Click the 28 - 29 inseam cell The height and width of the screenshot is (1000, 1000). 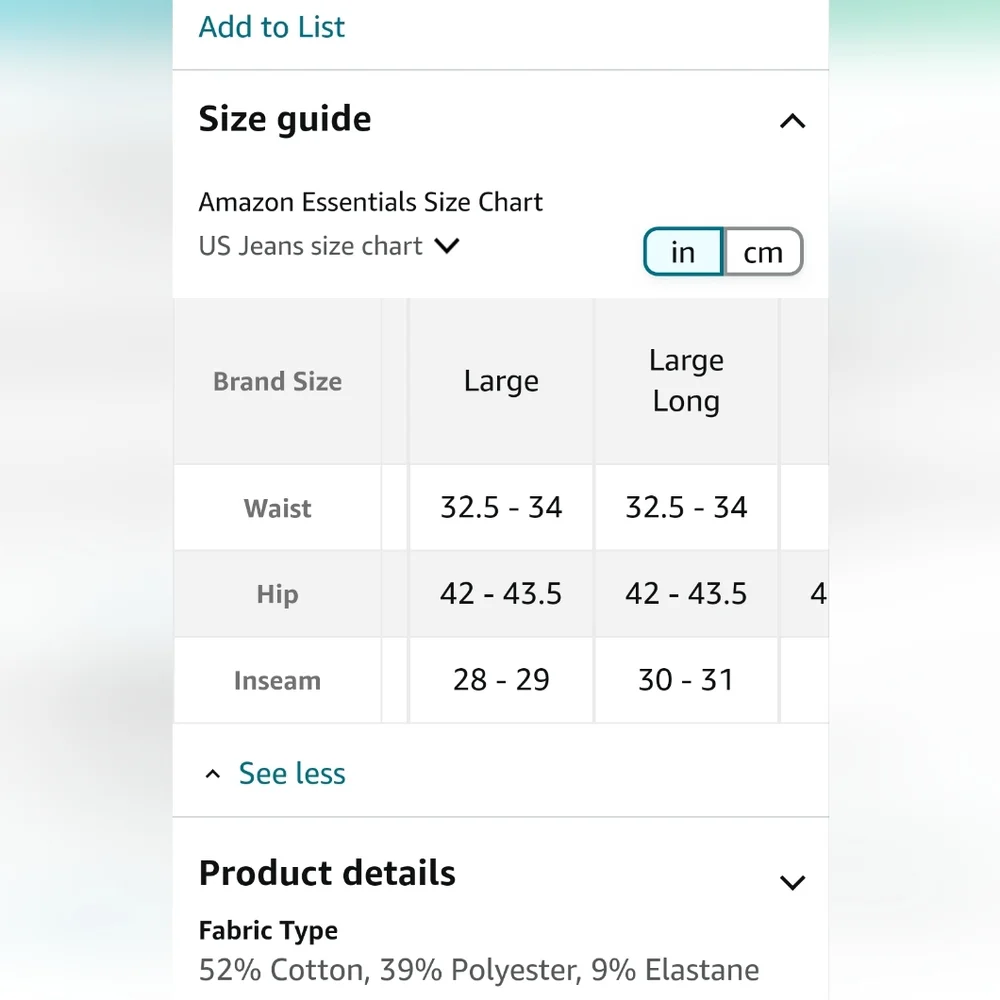[501, 680]
